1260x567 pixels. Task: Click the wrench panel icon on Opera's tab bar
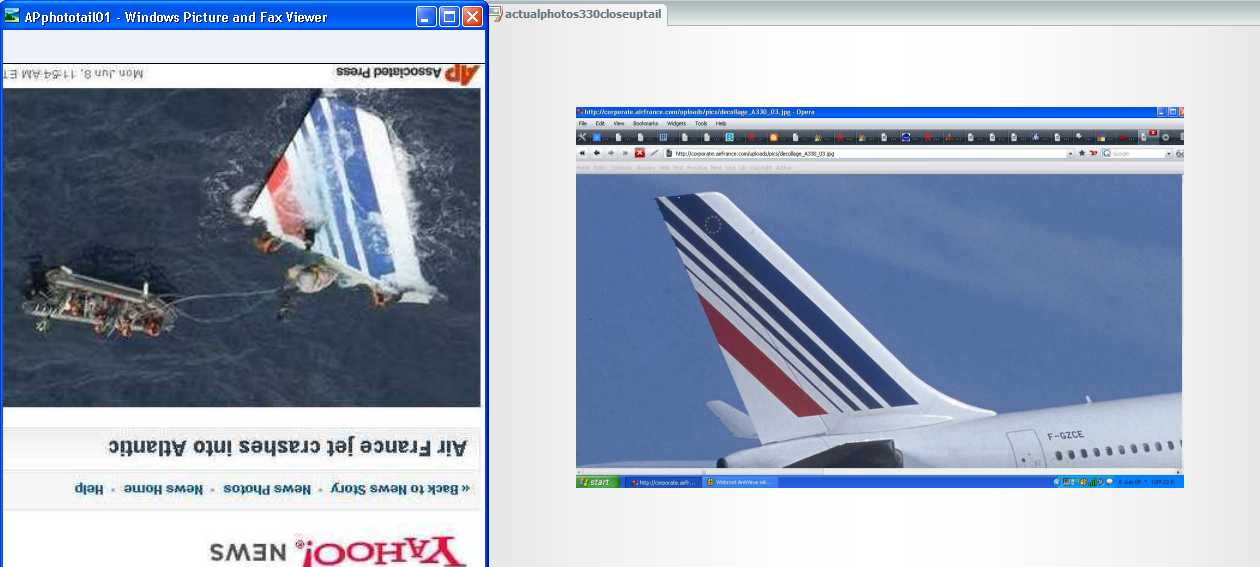[x=581, y=137]
